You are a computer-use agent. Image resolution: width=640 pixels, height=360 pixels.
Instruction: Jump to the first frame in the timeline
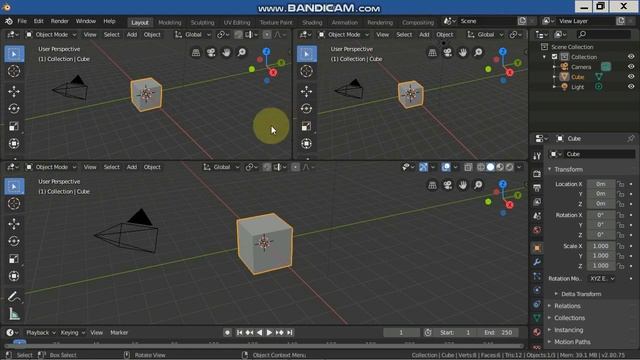coord(240,333)
